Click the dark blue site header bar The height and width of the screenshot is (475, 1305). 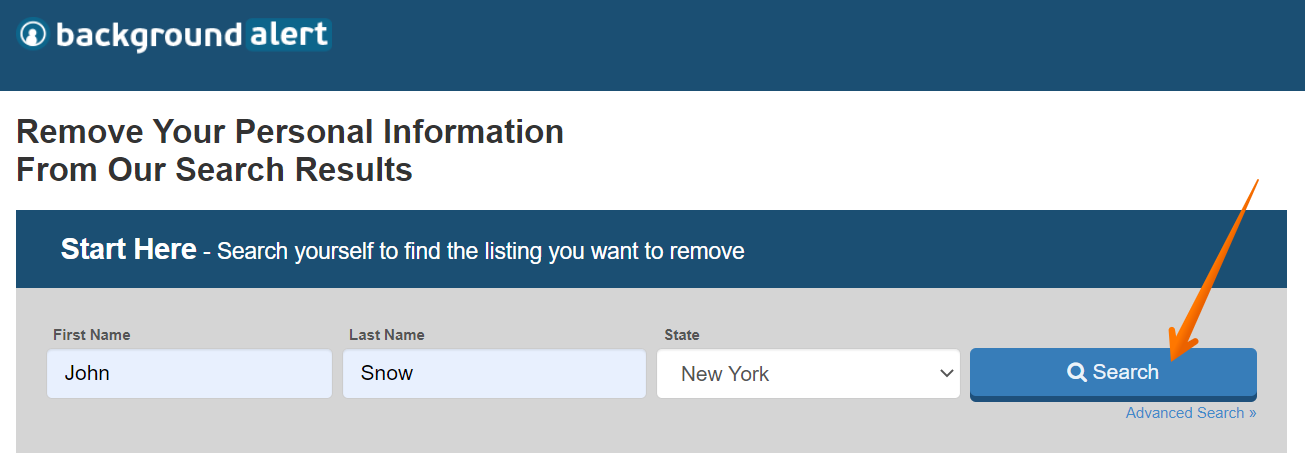(652, 45)
